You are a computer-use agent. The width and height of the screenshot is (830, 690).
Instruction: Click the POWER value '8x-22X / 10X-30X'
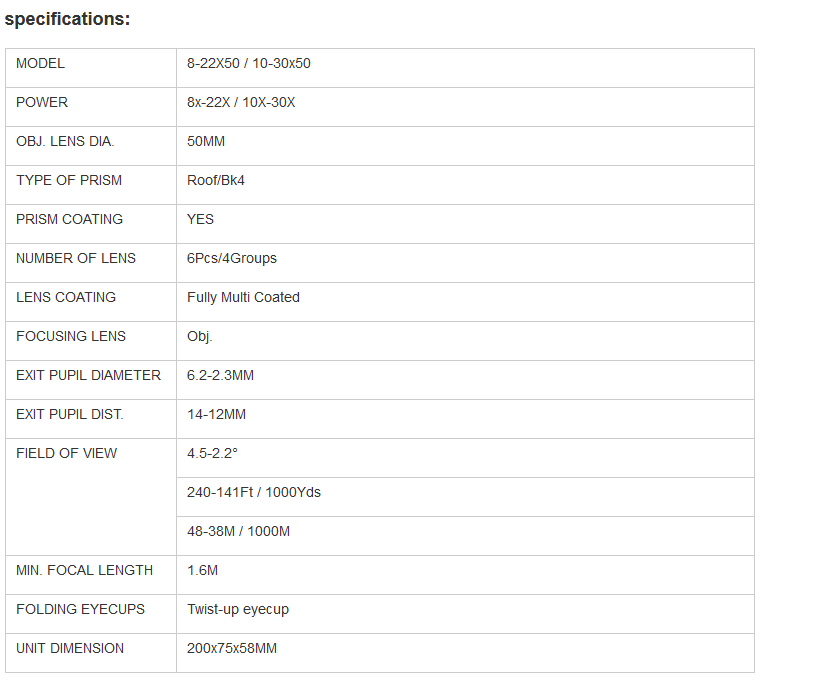(x=241, y=103)
